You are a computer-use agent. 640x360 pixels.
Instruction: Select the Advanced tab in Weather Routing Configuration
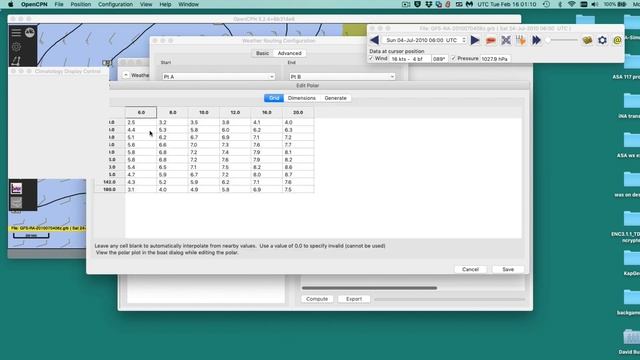tap(289, 53)
